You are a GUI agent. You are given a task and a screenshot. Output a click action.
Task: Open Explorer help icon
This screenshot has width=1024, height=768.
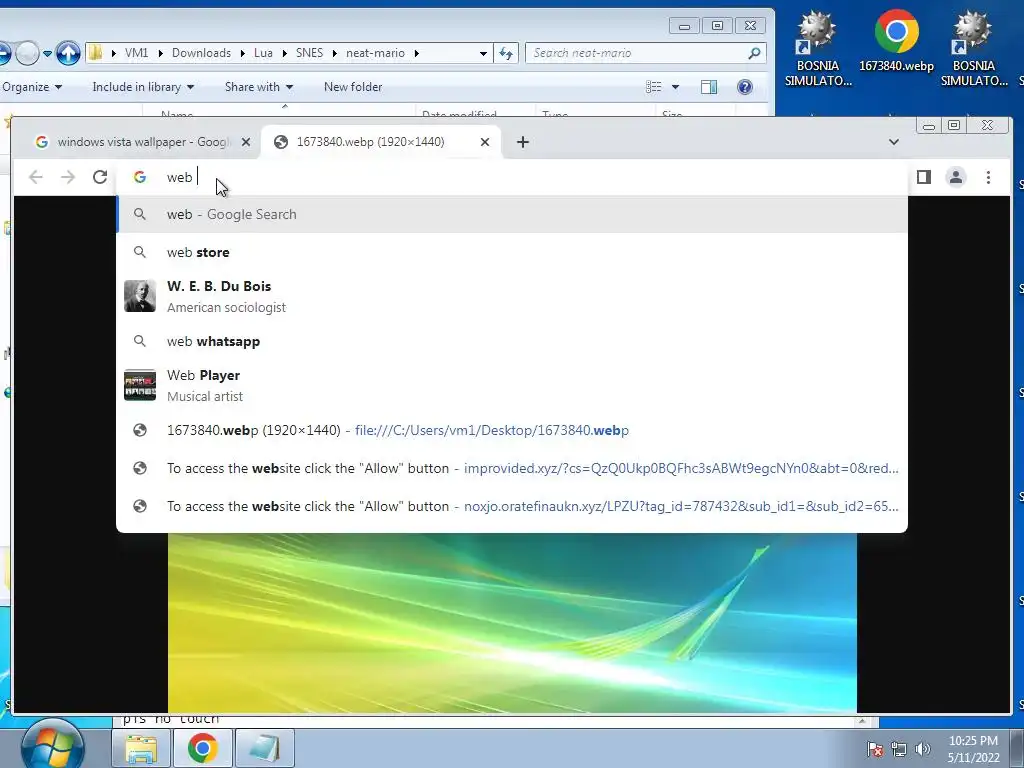point(744,87)
